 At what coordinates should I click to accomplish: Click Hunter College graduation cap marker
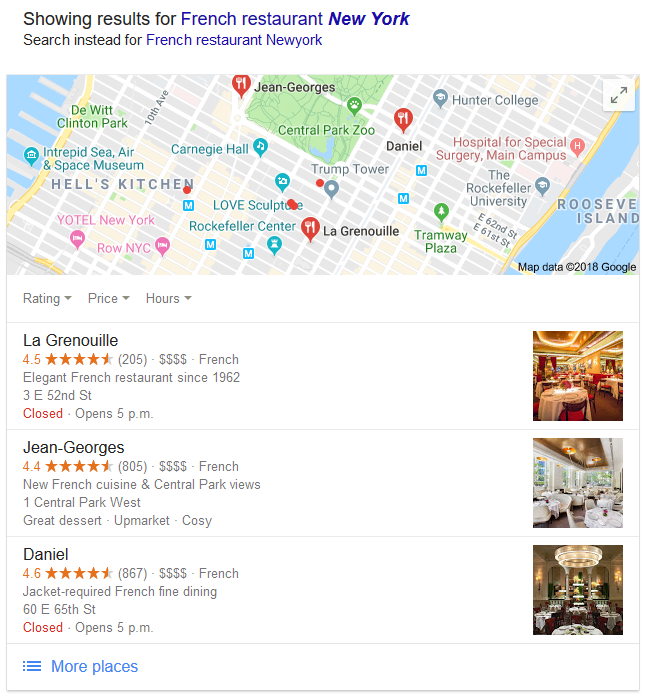pyautogui.click(x=440, y=99)
